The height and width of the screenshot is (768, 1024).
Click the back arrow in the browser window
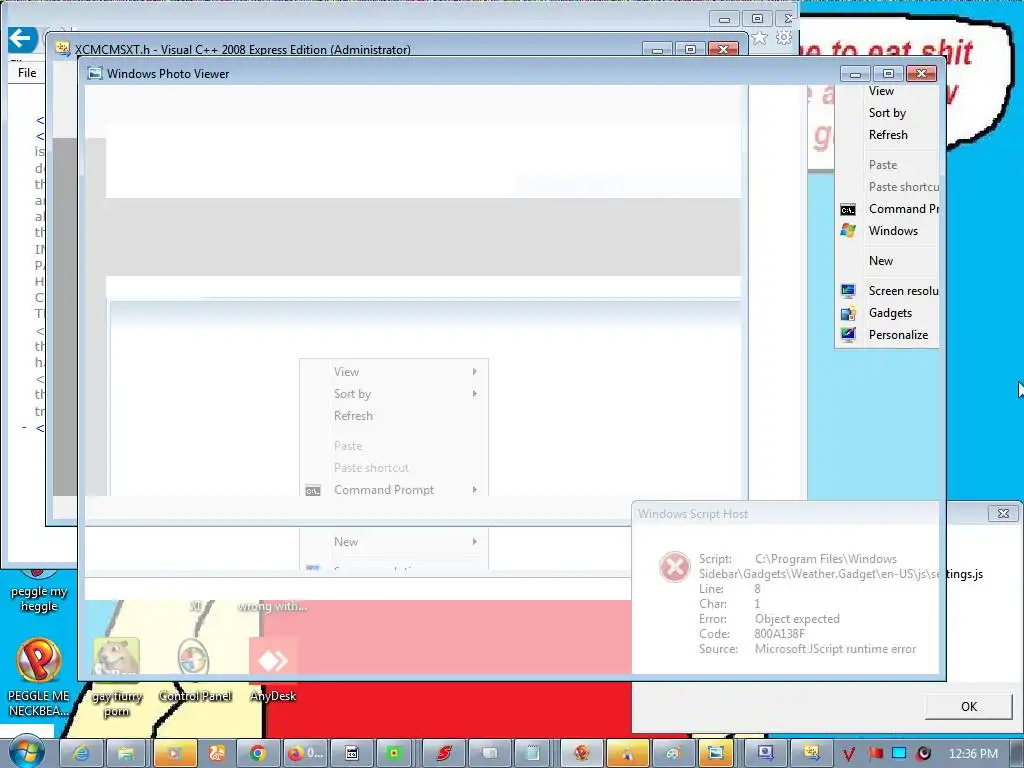(x=22, y=39)
